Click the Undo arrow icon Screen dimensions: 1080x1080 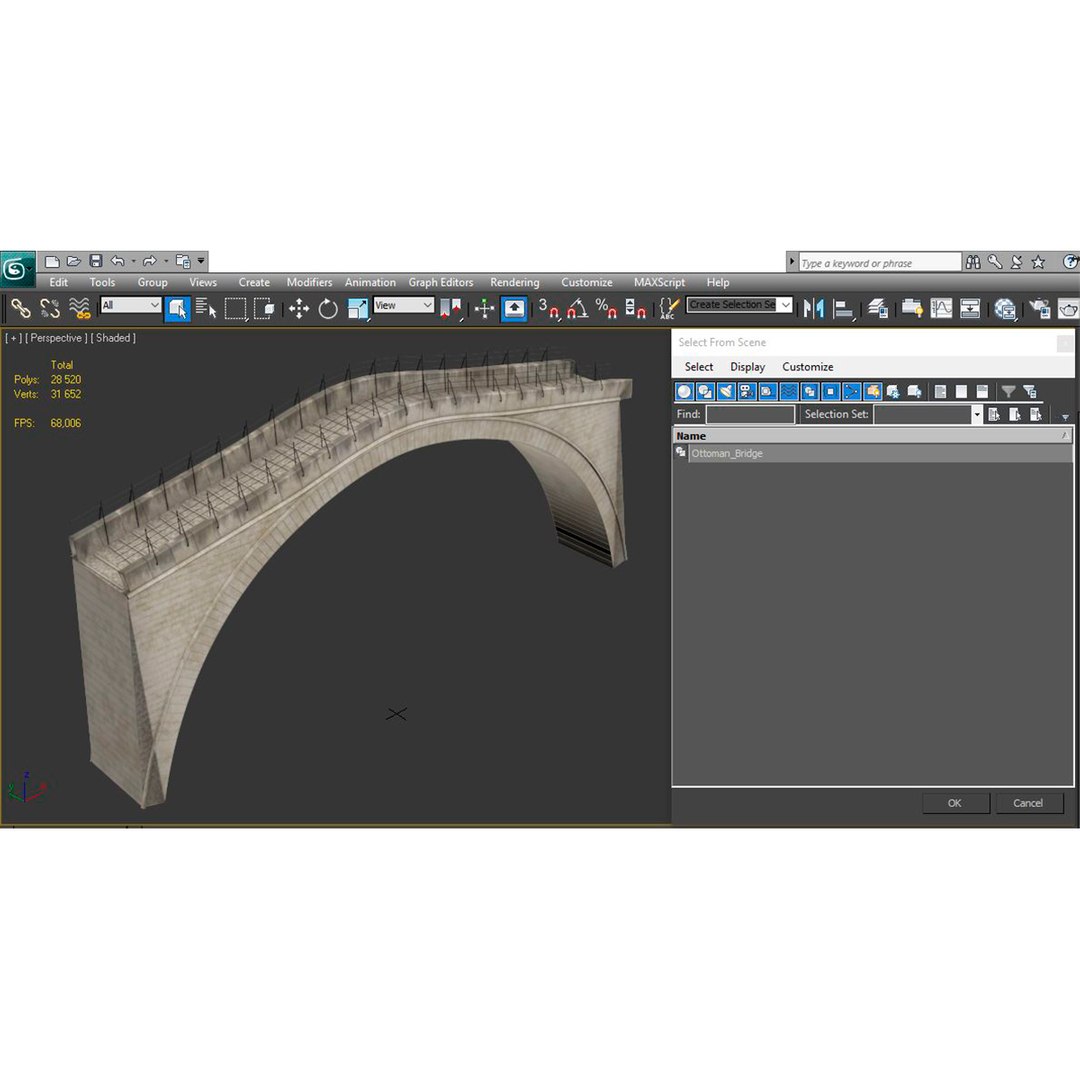pos(118,261)
